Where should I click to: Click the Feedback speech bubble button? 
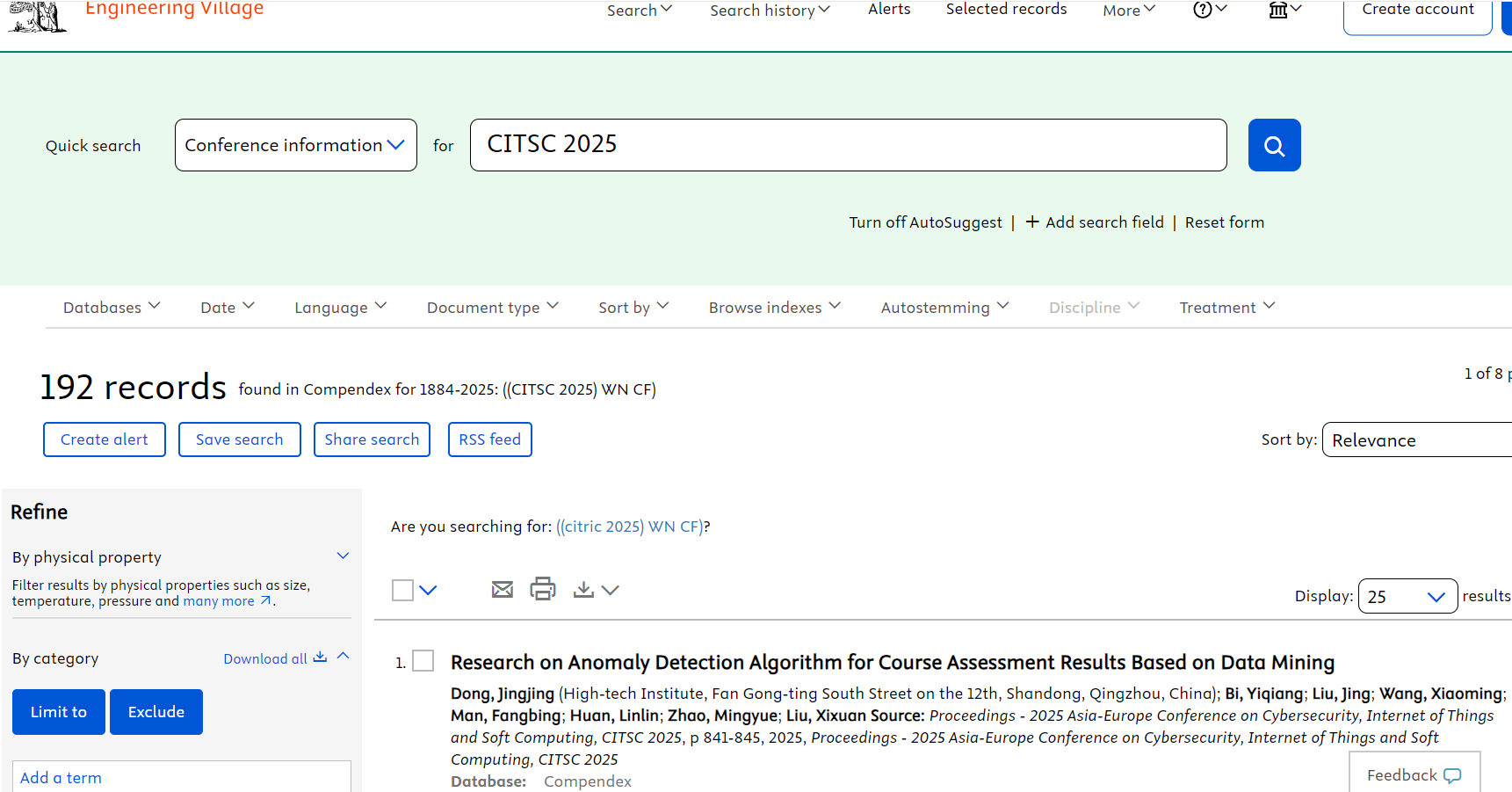(x=1414, y=774)
